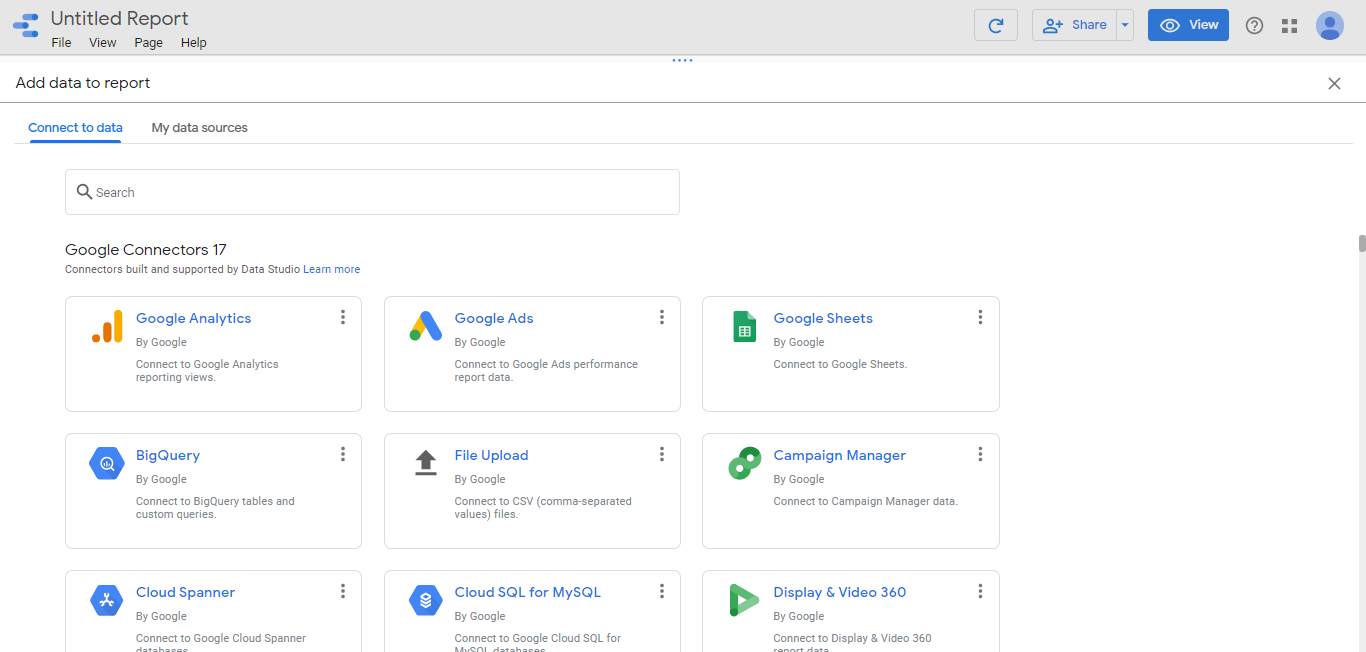Image resolution: width=1366 pixels, height=652 pixels.
Task: Click the Cloud Spanner hexagon icon
Action: 106,601
